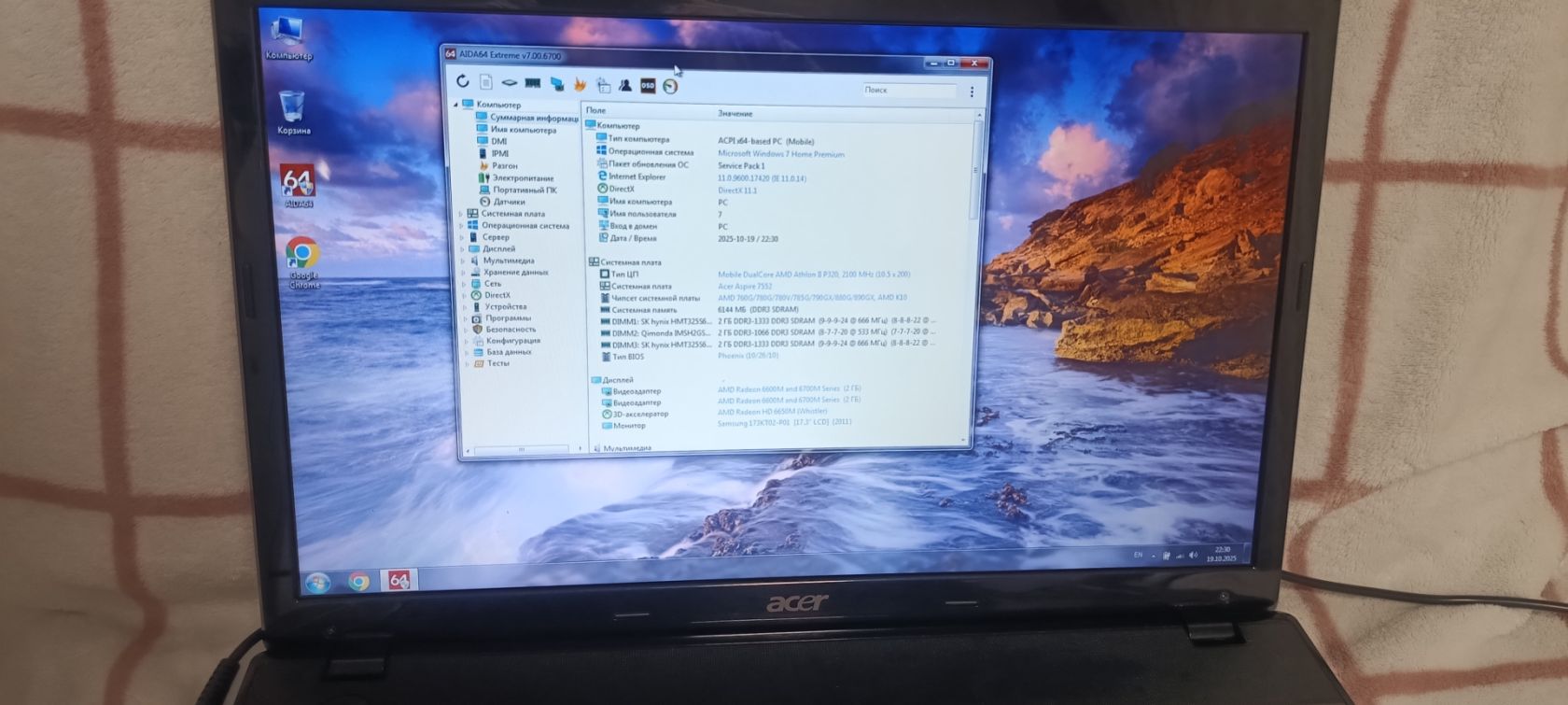Open the Acer Aspire 7552 link
The width and height of the screenshot is (1568, 705).
tap(744, 287)
